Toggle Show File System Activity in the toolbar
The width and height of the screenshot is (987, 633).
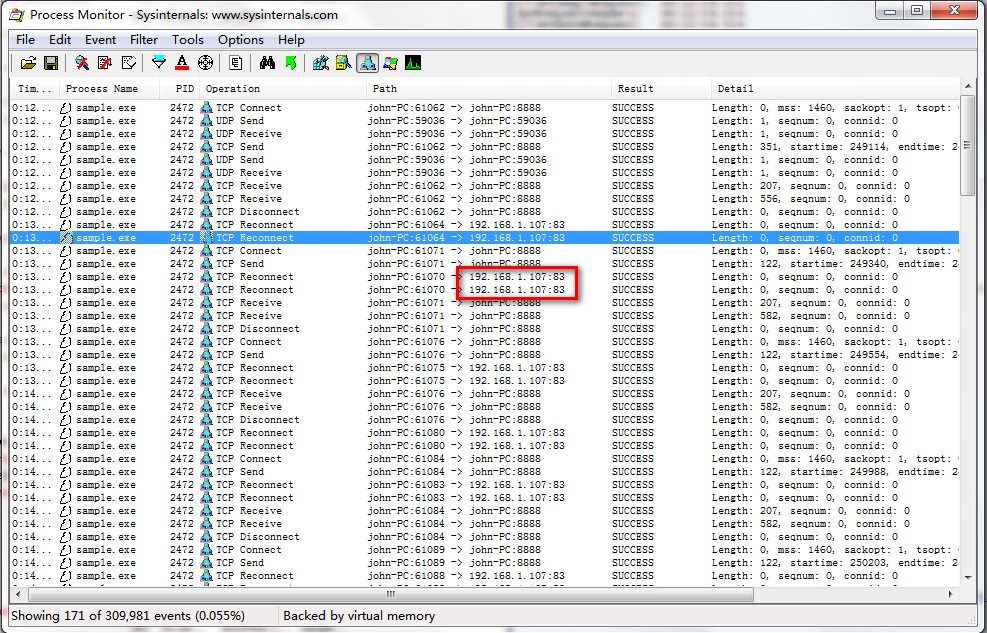344,63
